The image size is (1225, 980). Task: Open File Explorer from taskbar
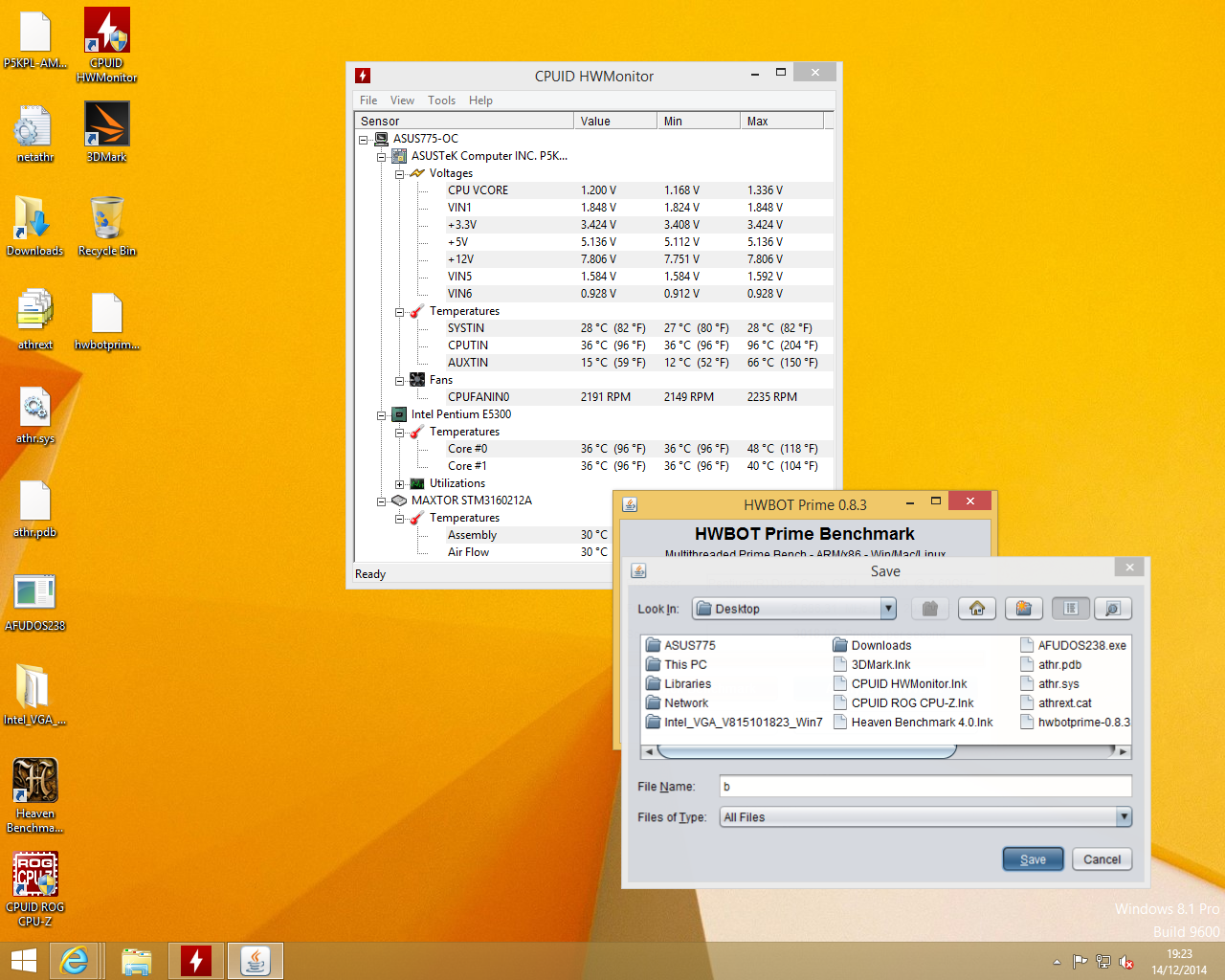[136, 961]
